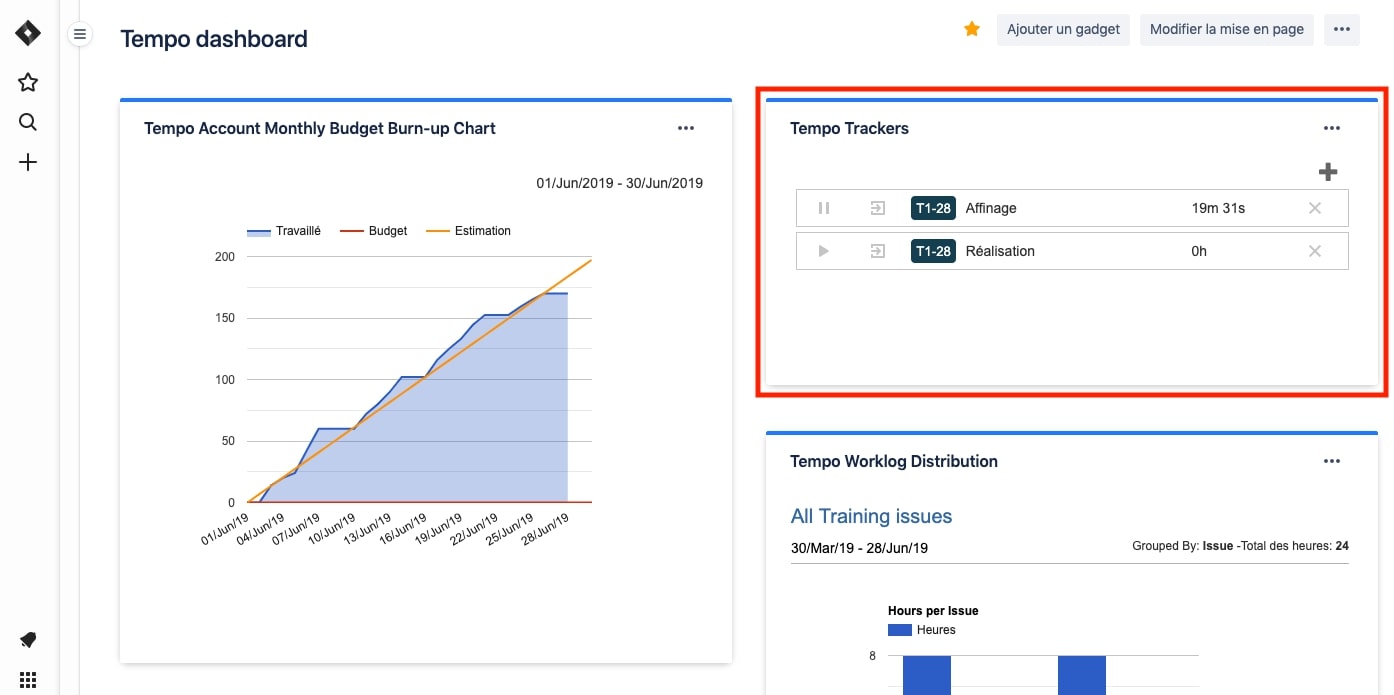
Task: Open Burn-up Chart gadget options menu
Action: click(685, 128)
